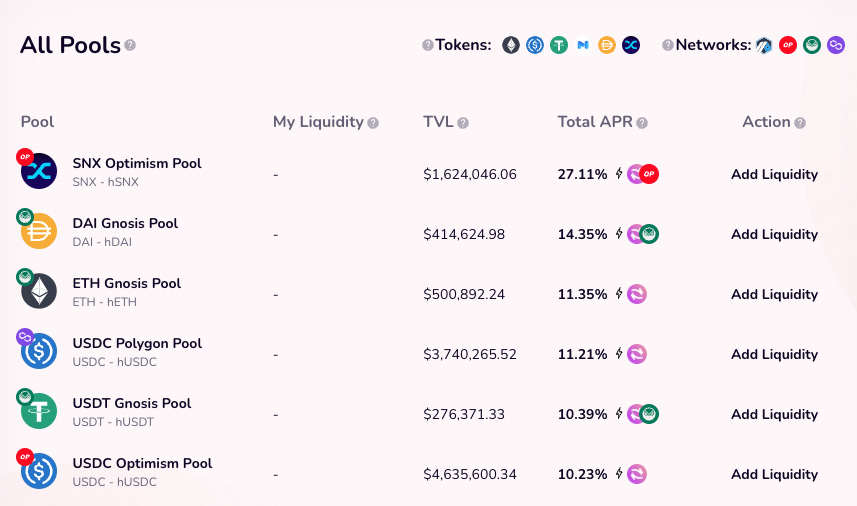
Task: Filter pools by DAI token icon
Action: click(x=607, y=45)
